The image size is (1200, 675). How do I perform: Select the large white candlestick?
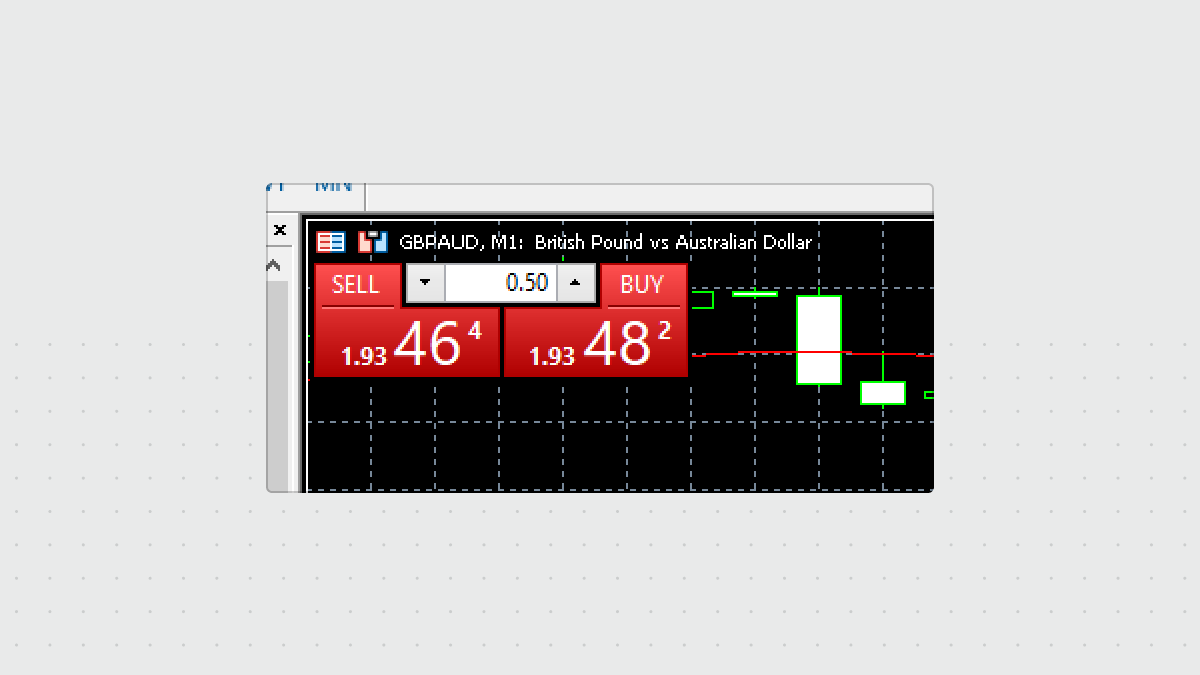click(818, 339)
